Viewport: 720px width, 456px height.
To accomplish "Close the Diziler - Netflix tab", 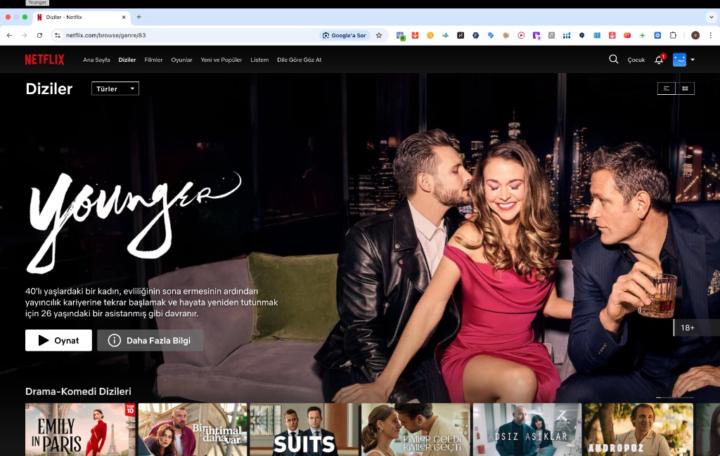I will tap(124, 17).
